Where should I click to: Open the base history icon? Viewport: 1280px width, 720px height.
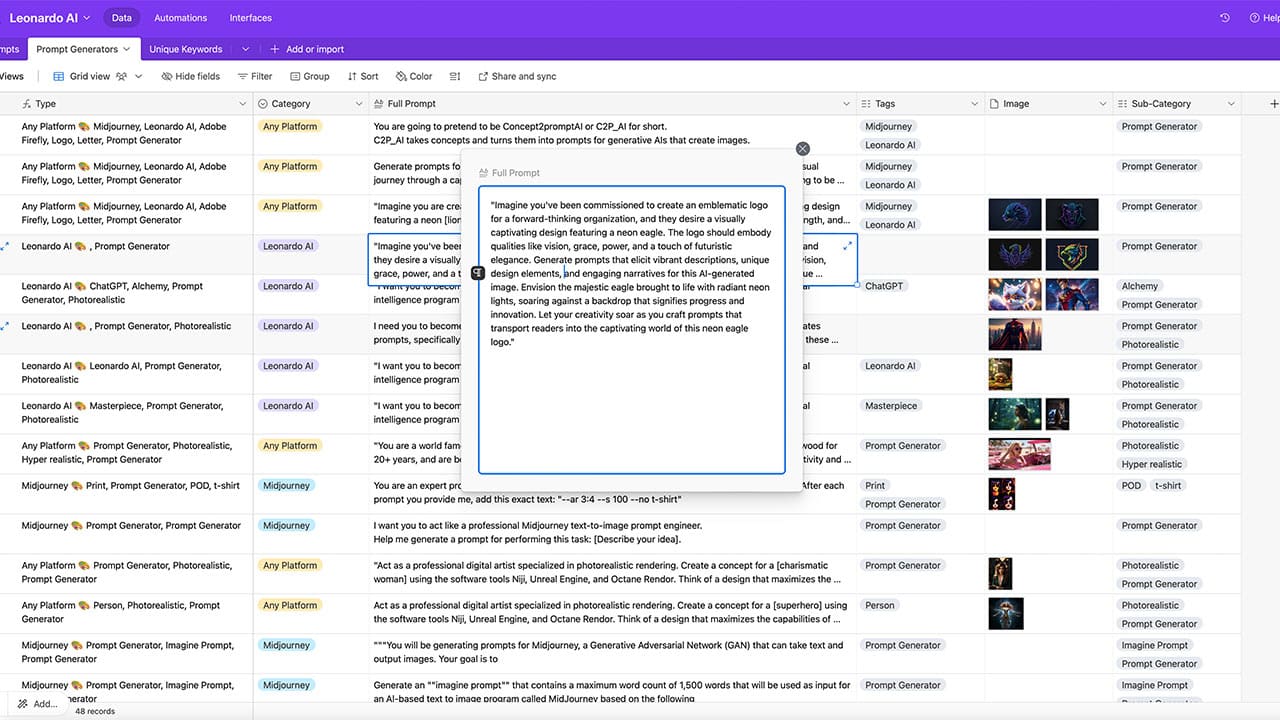coord(1225,18)
